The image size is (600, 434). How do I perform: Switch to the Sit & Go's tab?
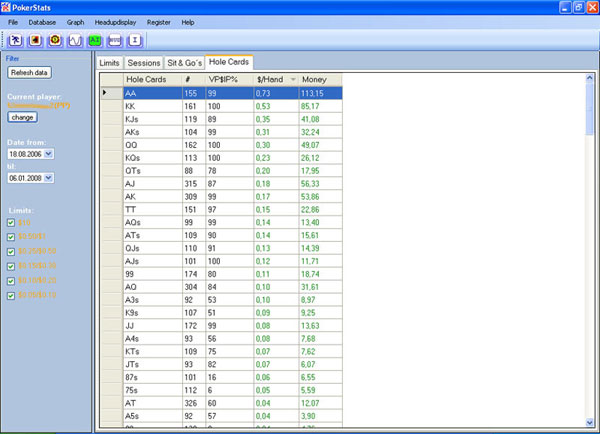tap(184, 63)
